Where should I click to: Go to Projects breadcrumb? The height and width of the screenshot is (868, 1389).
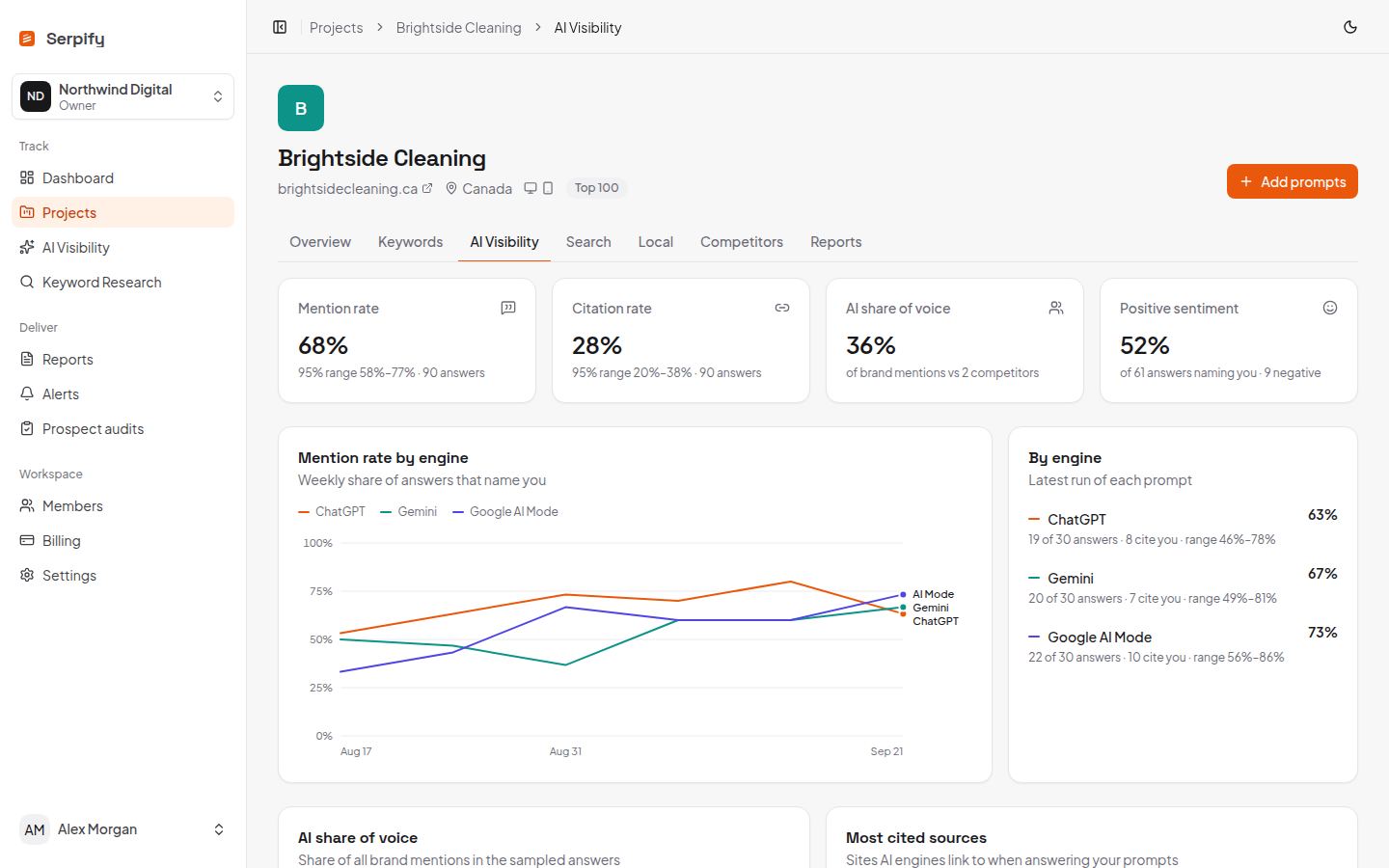[336, 28]
